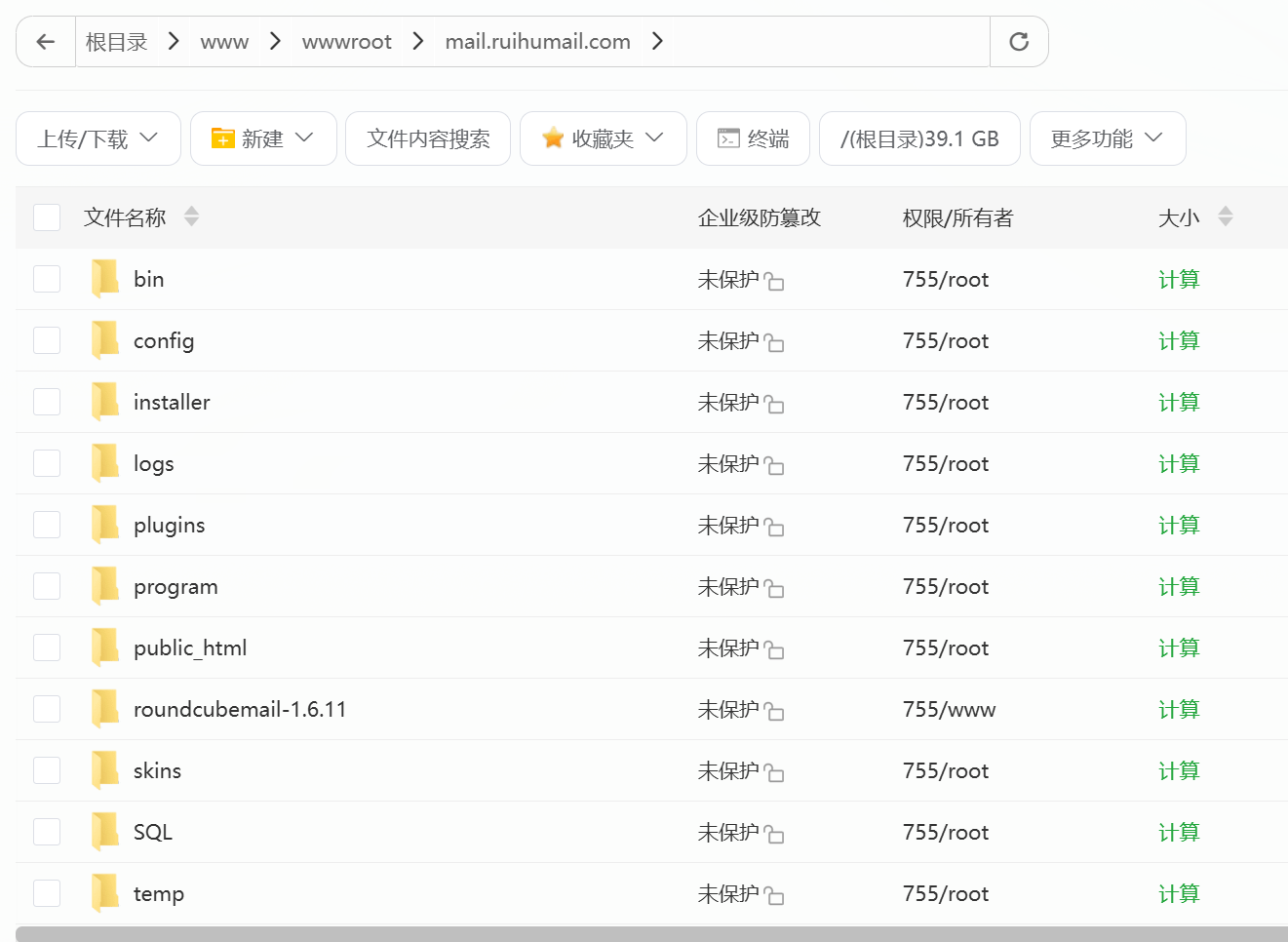Click the refresh directory icon
This screenshot has height=942, width=1288.
pyautogui.click(x=1019, y=42)
